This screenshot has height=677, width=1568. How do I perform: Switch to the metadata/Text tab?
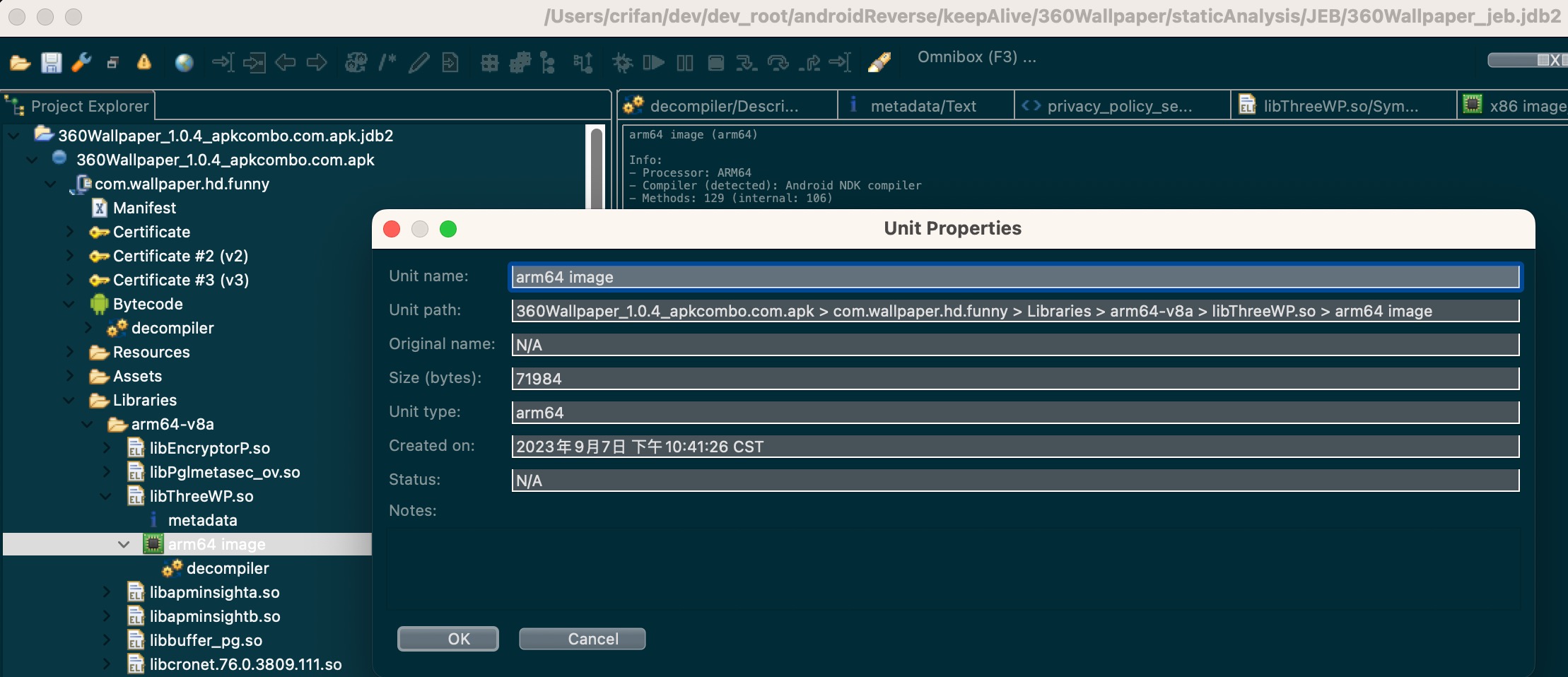tap(925, 106)
